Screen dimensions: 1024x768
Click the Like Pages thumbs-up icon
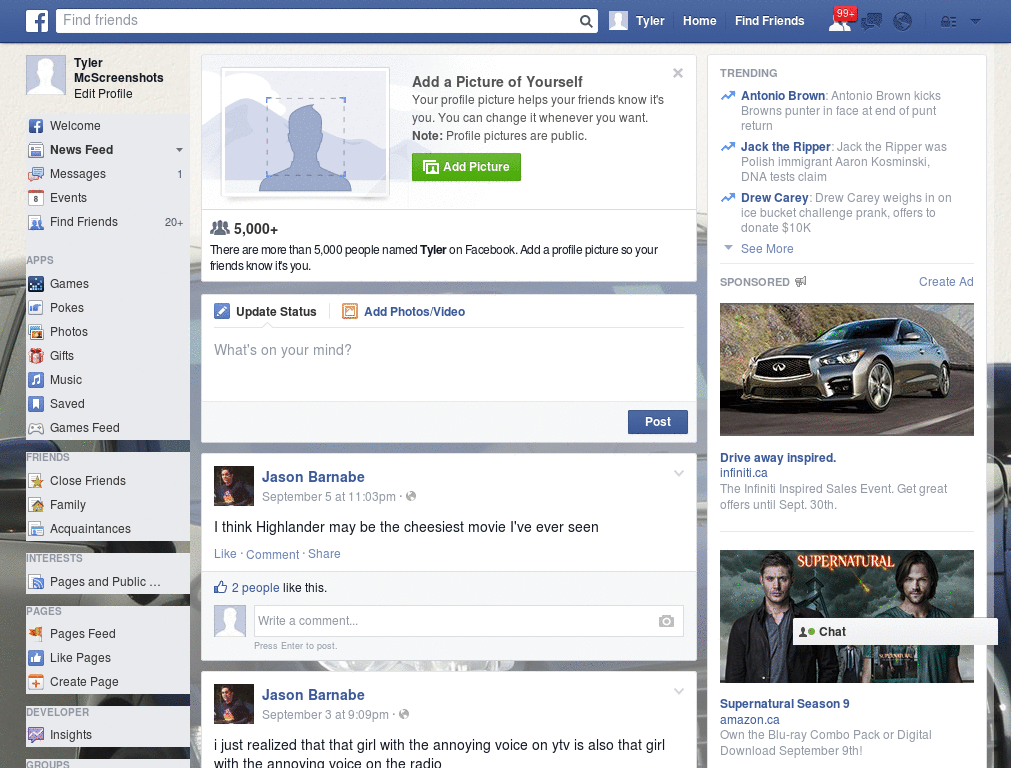tap(36, 658)
